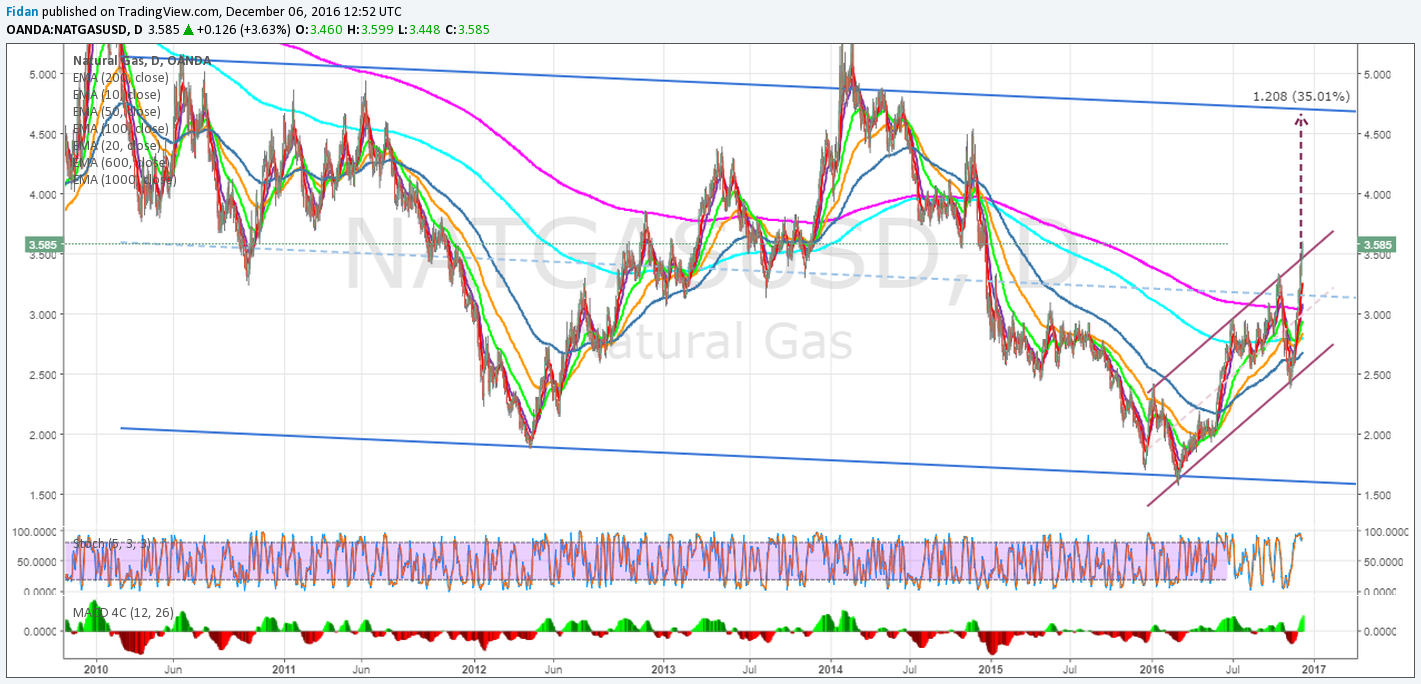Open the Fidan author link
Viewport: 1421px width, 684px height.
[x=23, y=11]
